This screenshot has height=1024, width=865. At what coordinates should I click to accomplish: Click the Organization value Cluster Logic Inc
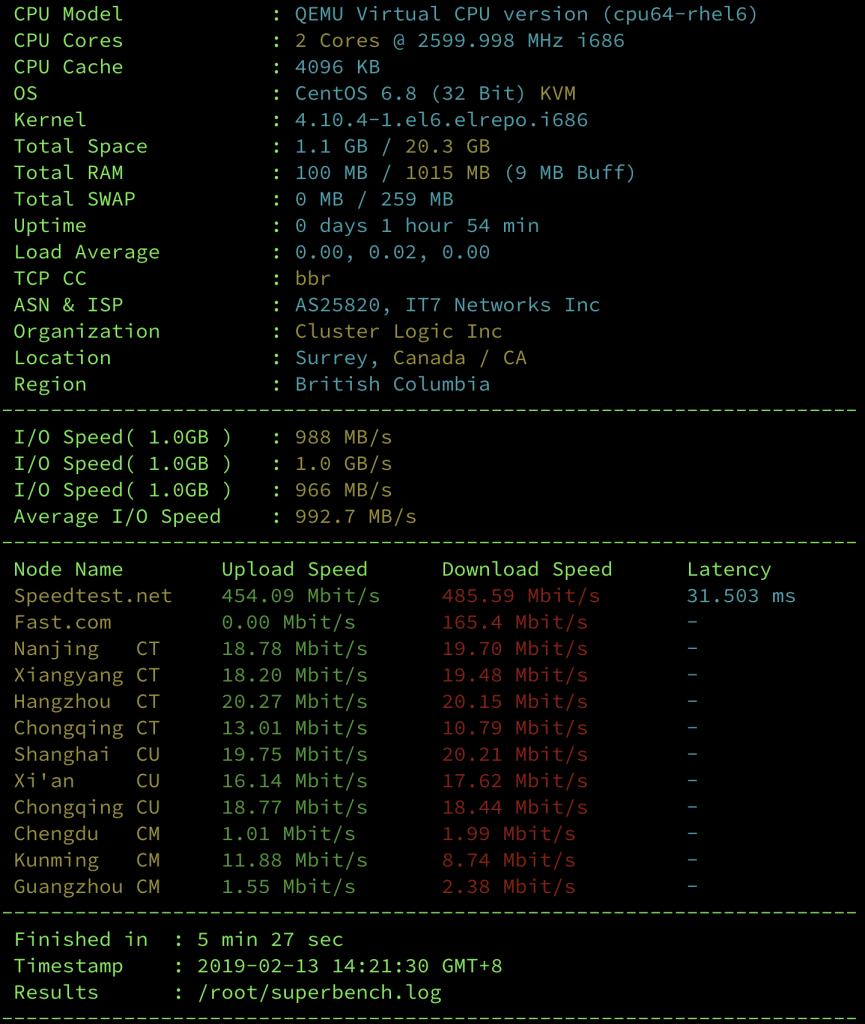398,332
